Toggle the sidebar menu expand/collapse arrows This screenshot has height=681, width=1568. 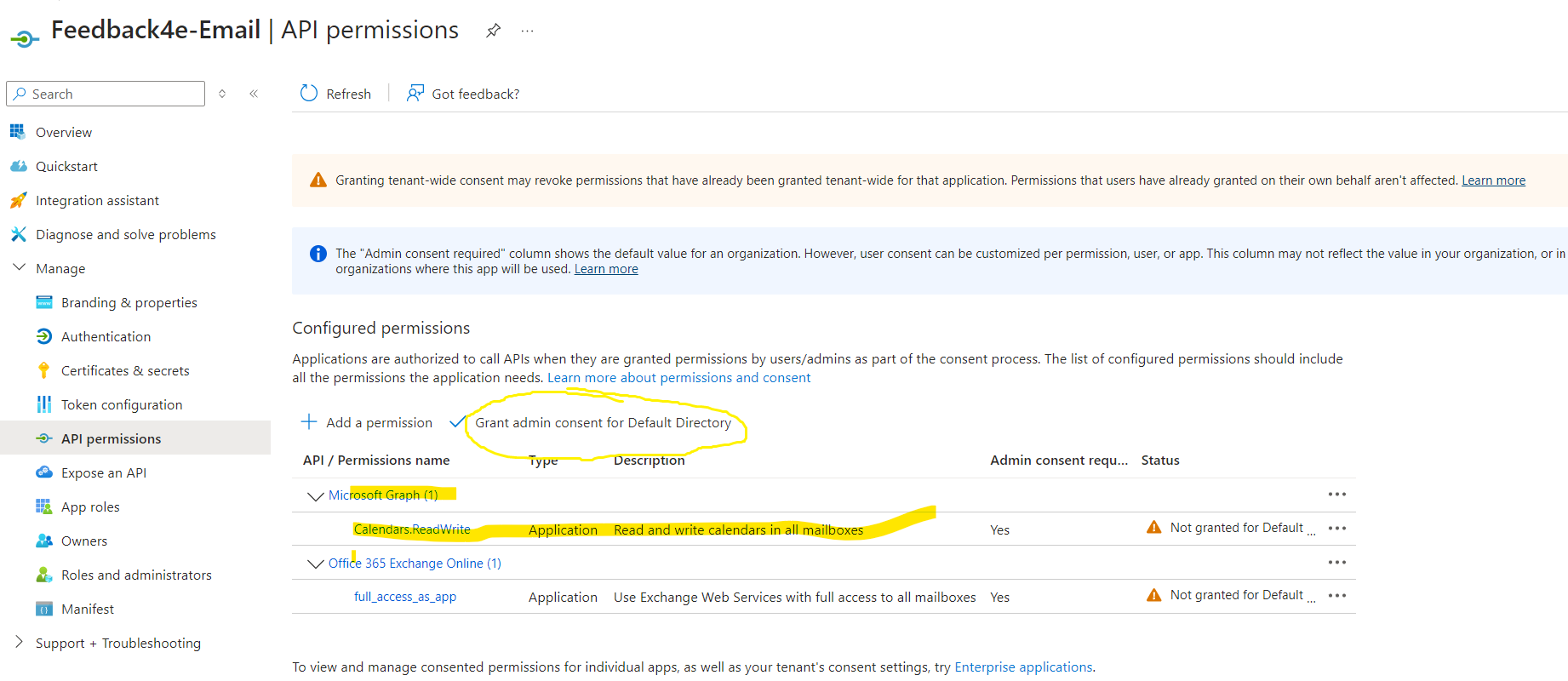[222, 94]
